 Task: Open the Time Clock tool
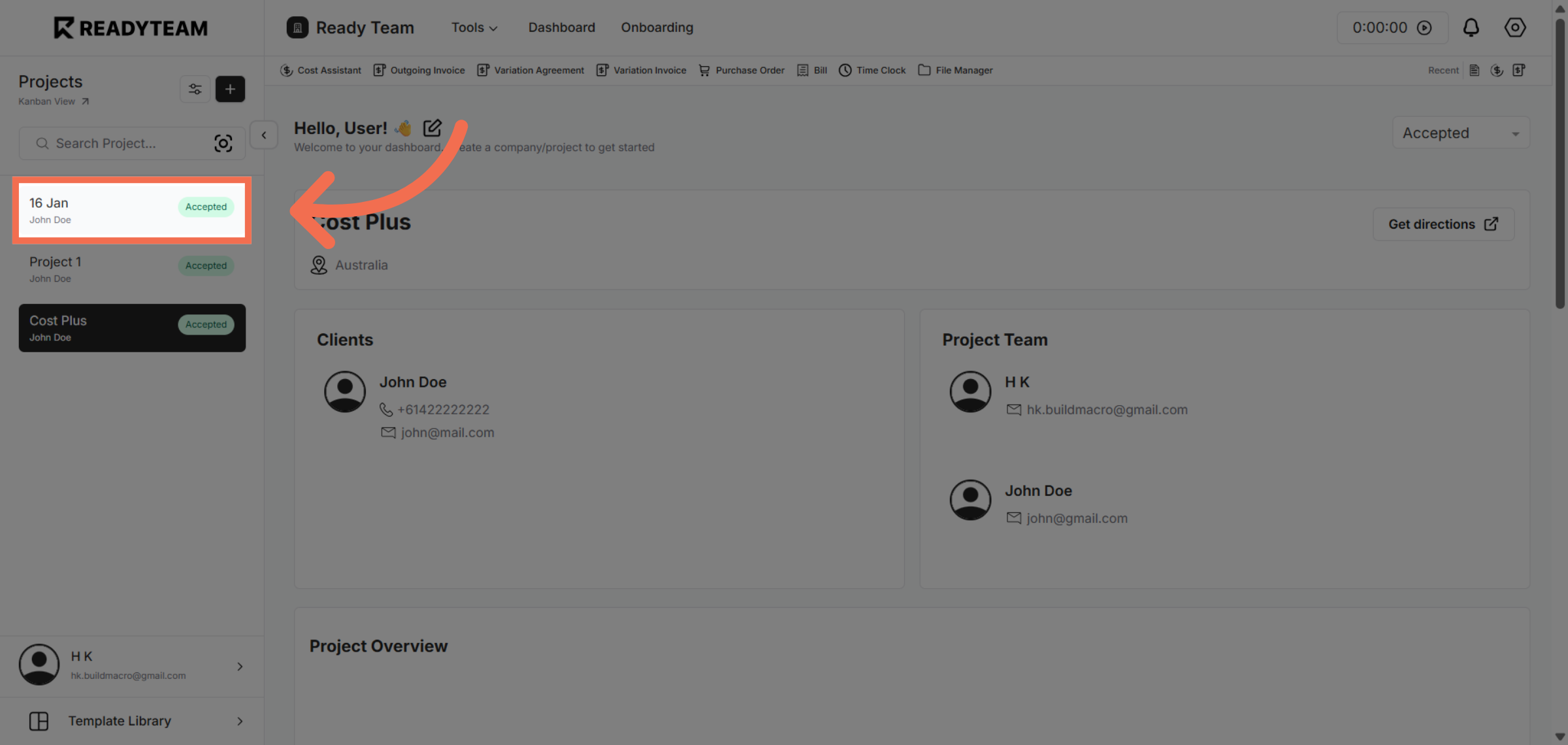pyautogui.click(x=872, y=70)
